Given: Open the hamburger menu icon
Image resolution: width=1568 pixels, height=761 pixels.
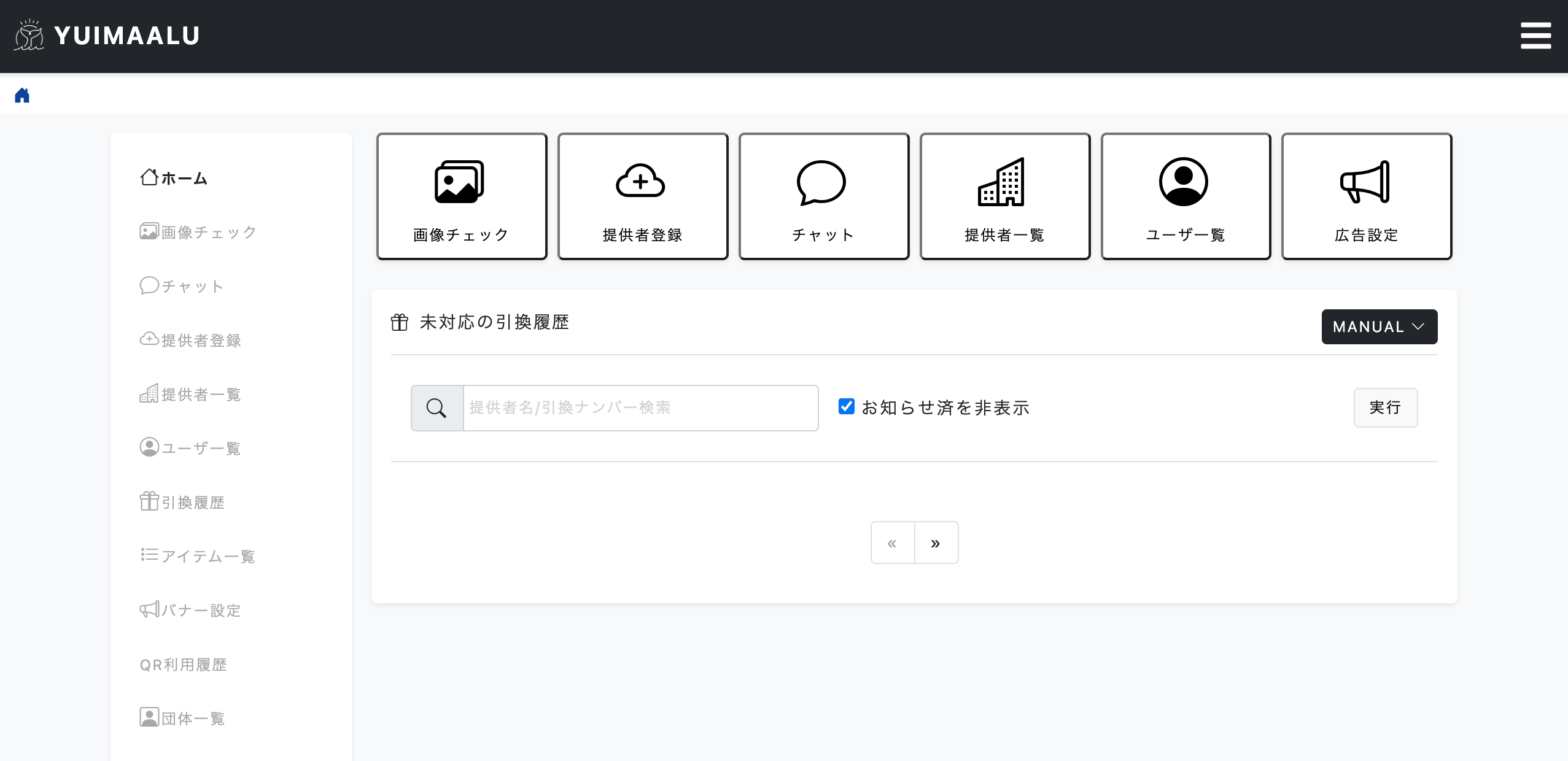Looking at the screenshot, I should click(1535, 36).
